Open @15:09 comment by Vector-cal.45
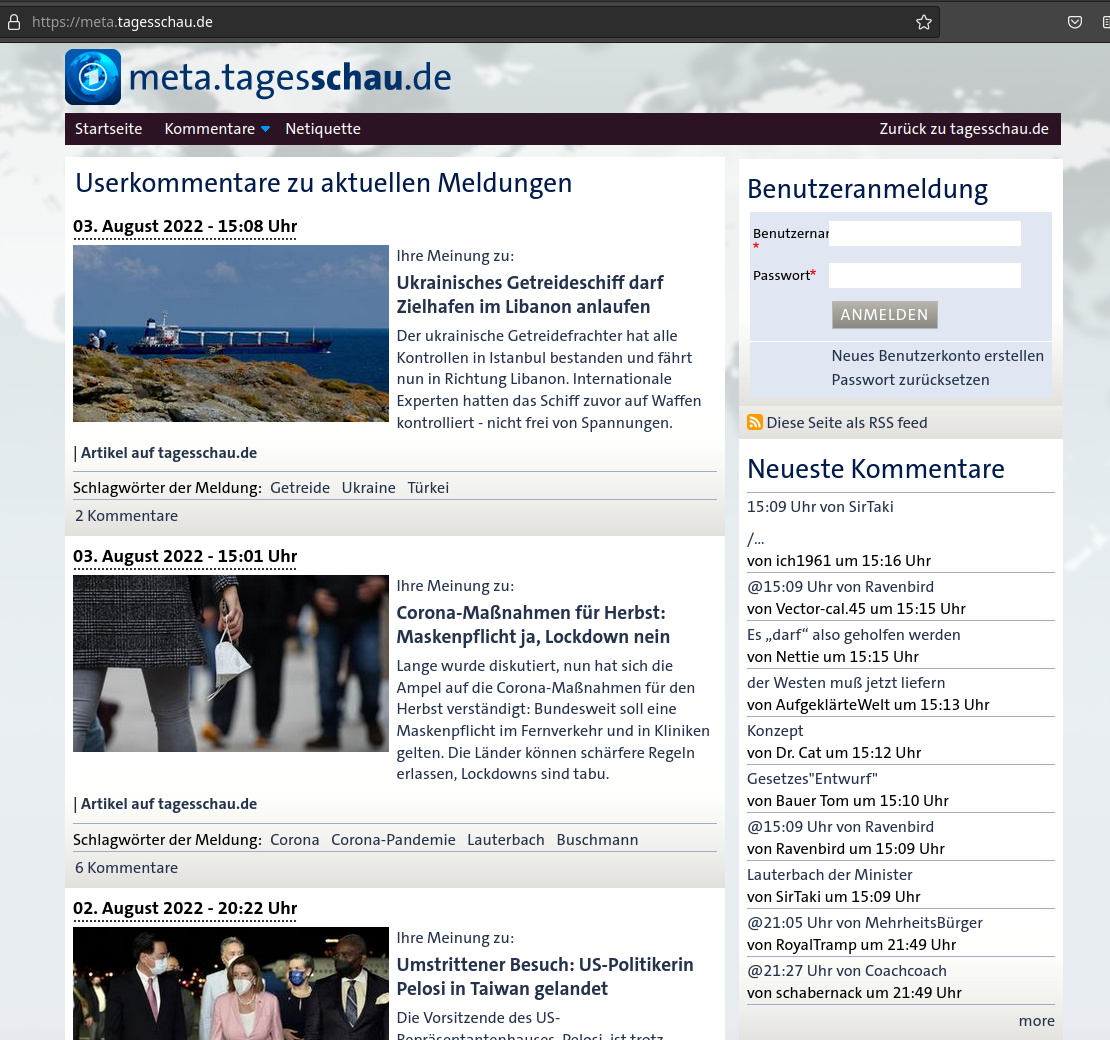This screenshot has width=1110, height=1040. [840, 587]
